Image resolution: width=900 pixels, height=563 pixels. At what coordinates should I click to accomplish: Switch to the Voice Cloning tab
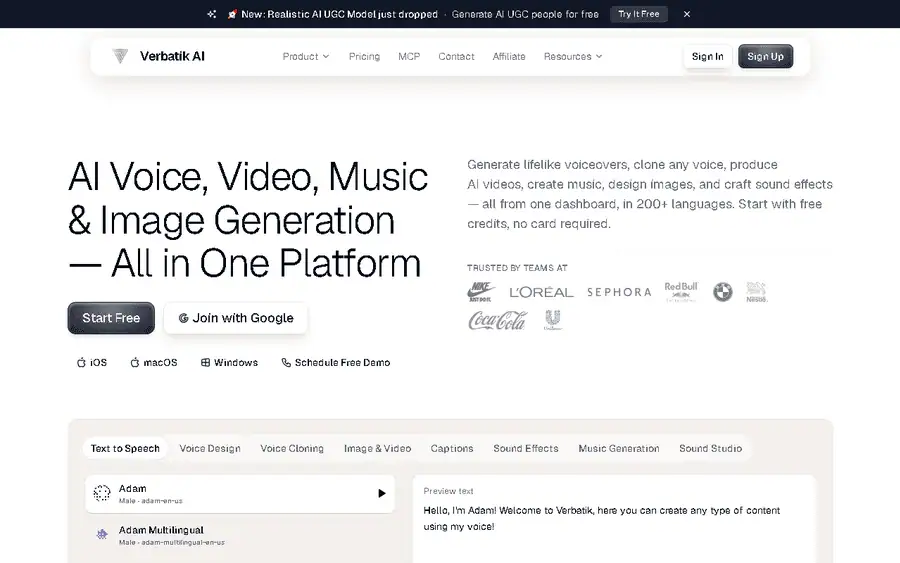tap(292, 448)
